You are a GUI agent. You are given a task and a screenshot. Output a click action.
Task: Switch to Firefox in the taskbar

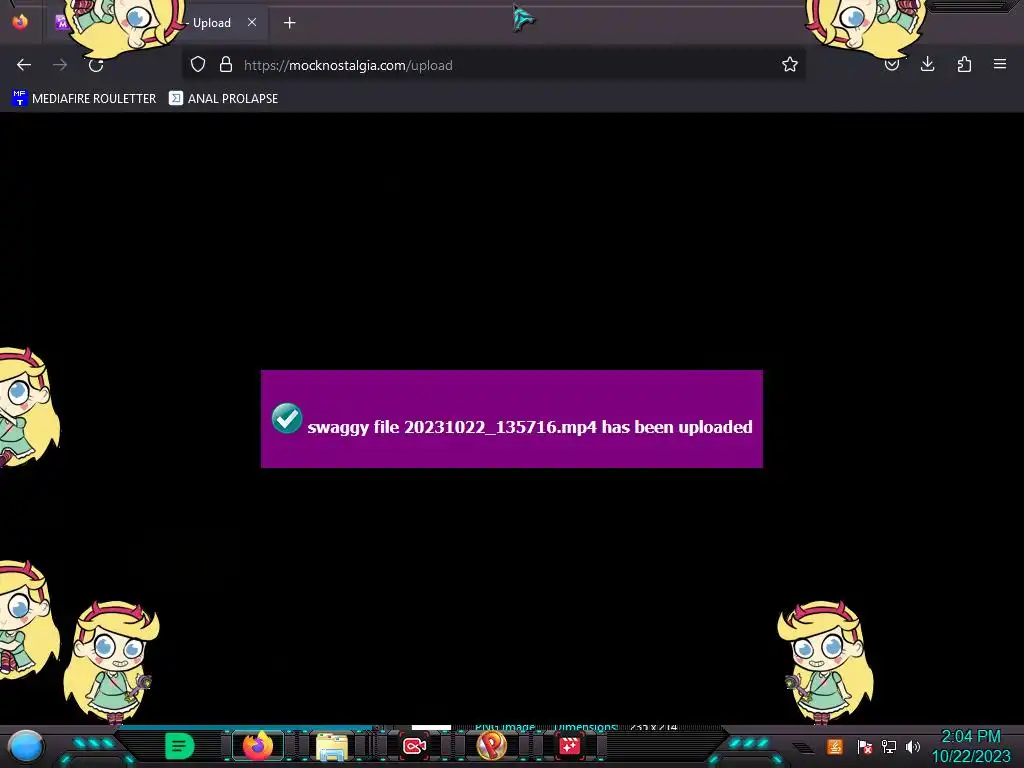[258, 746]
